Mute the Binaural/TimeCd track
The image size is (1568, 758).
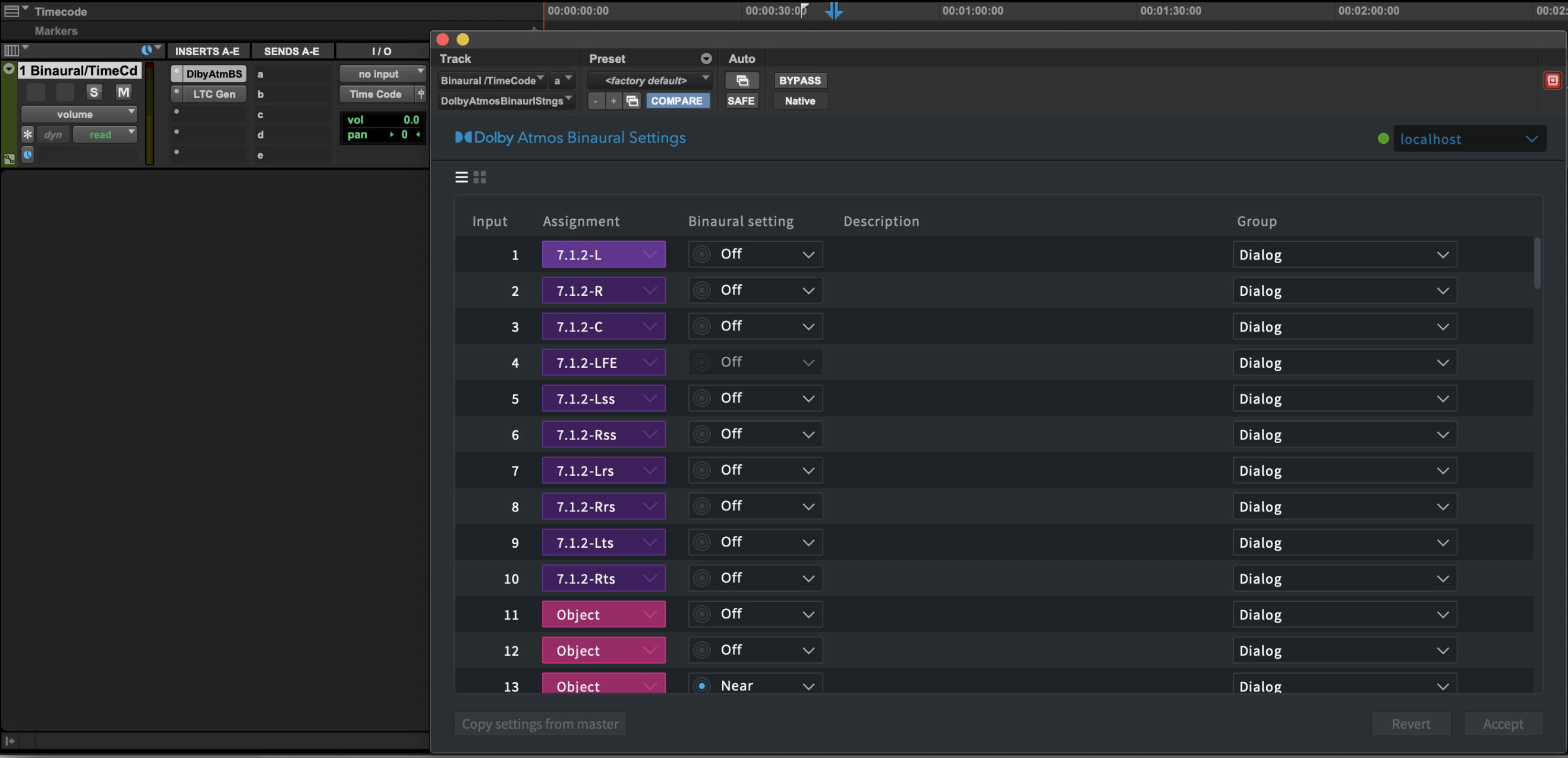pos(123,92)
